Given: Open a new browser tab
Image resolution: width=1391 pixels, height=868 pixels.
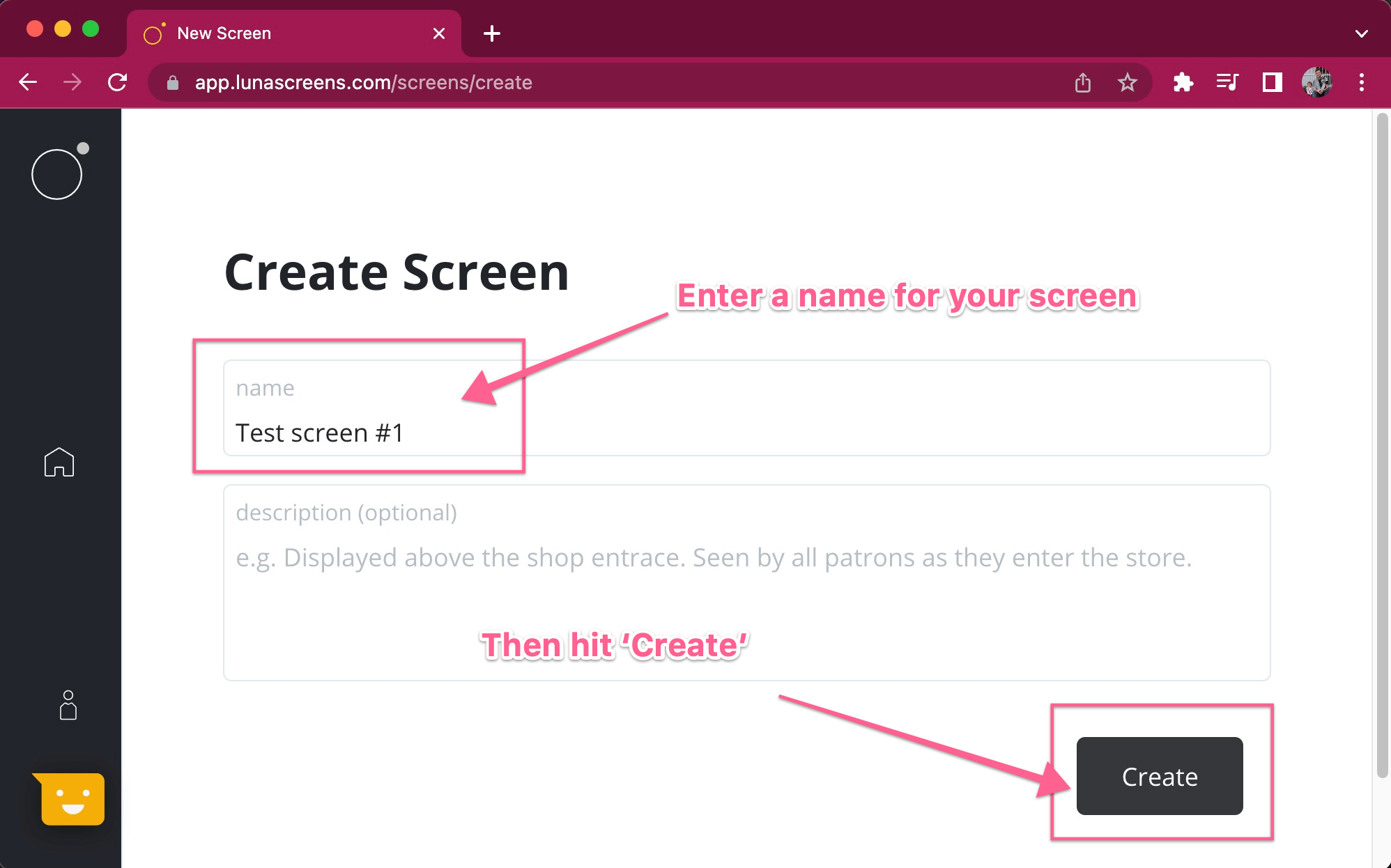Looking at the screenshot, I should click(x=491, y=33).
